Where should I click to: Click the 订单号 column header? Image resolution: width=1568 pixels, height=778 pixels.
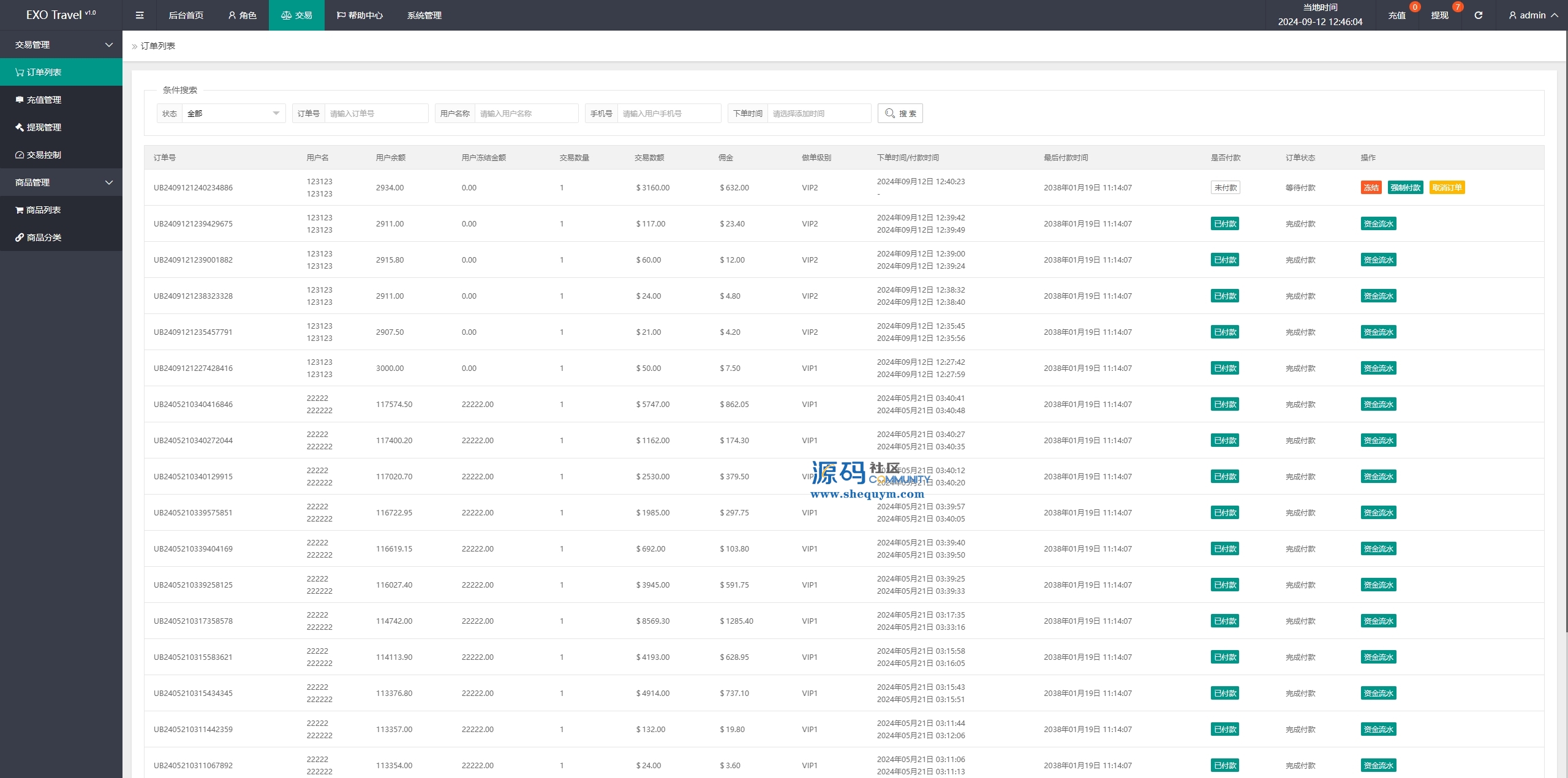pyautogui.click(x=164, y=158)
